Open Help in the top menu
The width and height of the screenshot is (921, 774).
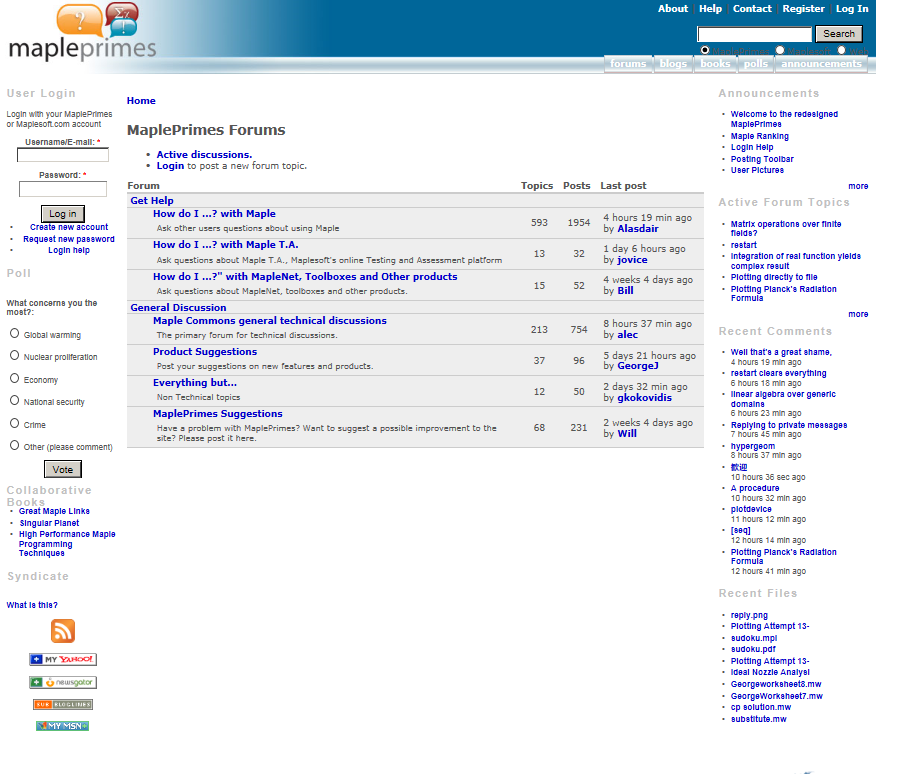tap(710, 9)
